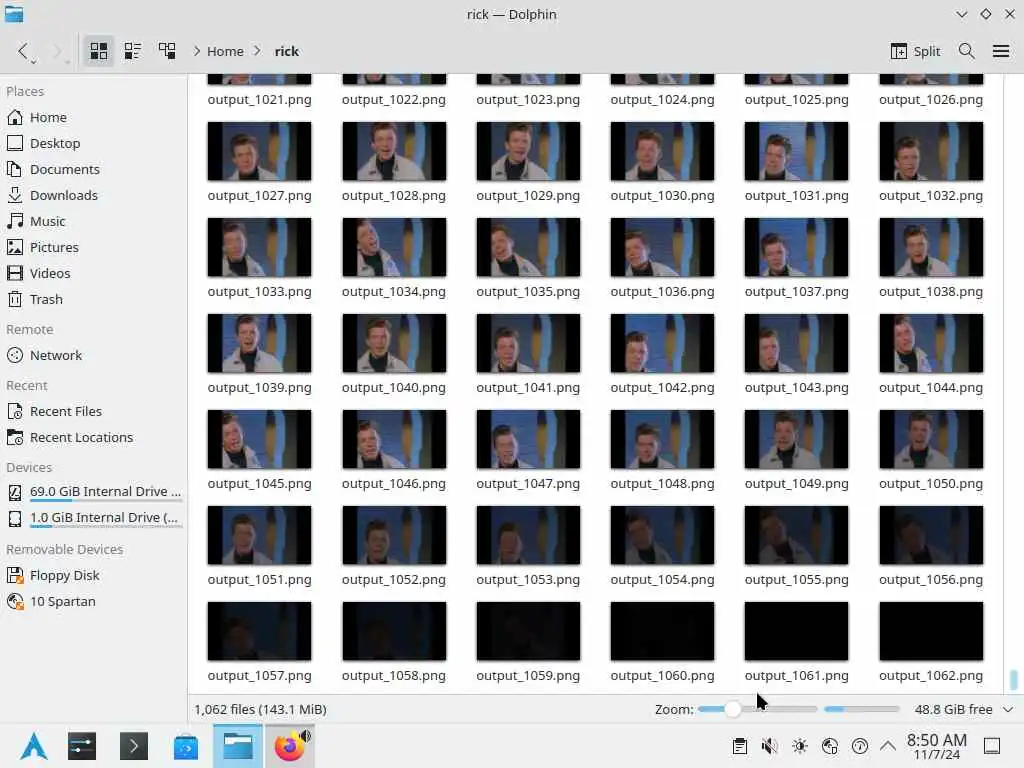This screenshot has width=1024, height=768.
Task: Switch to Firefox in the taskbar
Action: tap(289, 746)
